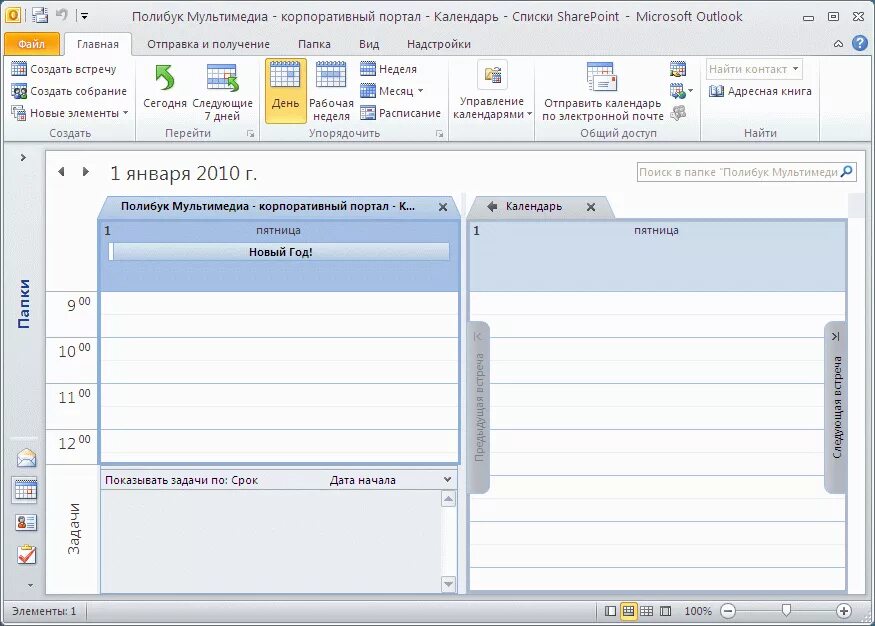875x626 pixels.
Task: Close the Полибук Мультимедиа calendar tab
Action: pos(443,207)
